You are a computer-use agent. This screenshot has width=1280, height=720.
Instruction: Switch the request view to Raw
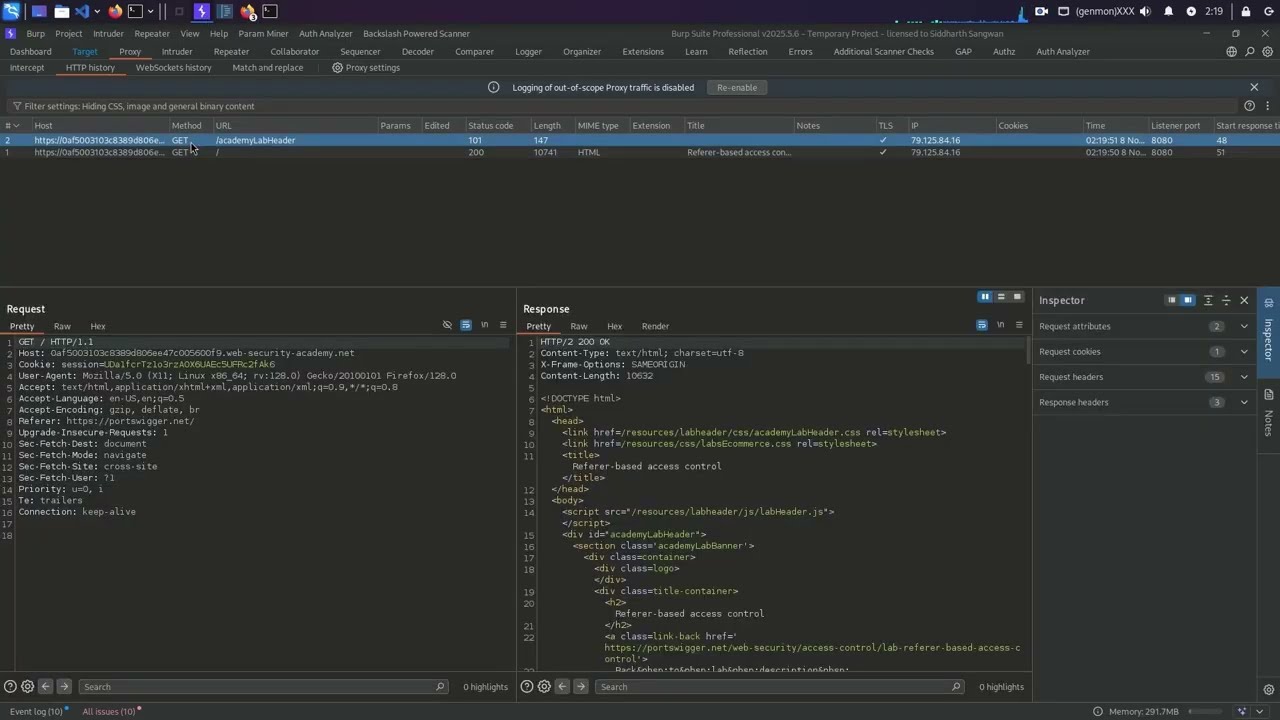click(62, 326)
